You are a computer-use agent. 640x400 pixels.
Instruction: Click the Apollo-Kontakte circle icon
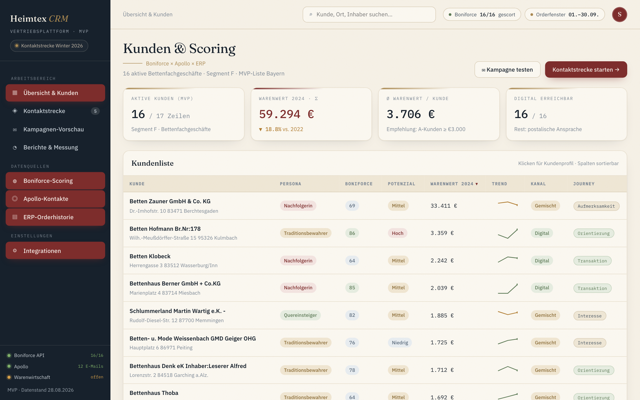pyautogui.click(x=15, y=199)
